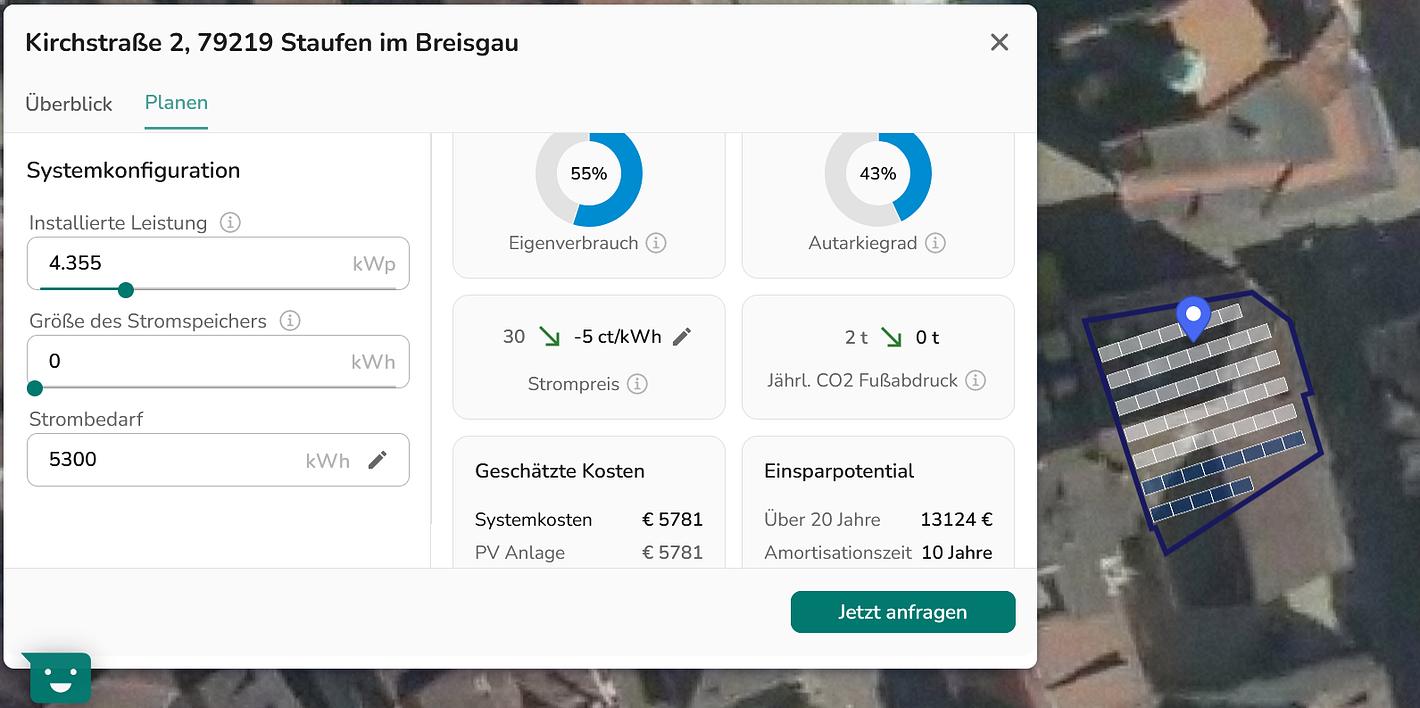Viewport: 1420px width, 708px height.
Task: Click the blue map location pin
Action: tap(1193, 317)
